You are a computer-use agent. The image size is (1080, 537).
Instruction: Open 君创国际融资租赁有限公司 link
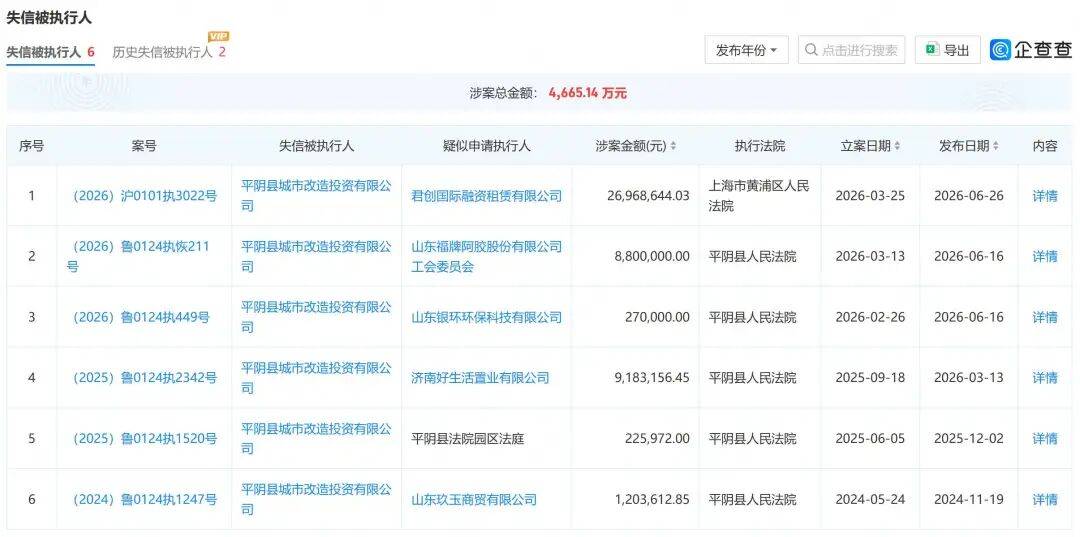(x=486, y=196)
